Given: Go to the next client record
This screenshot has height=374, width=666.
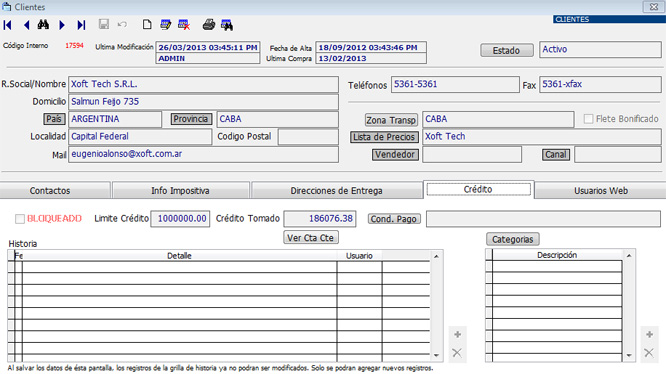Looking at the screenshot, I should [62, 25].
